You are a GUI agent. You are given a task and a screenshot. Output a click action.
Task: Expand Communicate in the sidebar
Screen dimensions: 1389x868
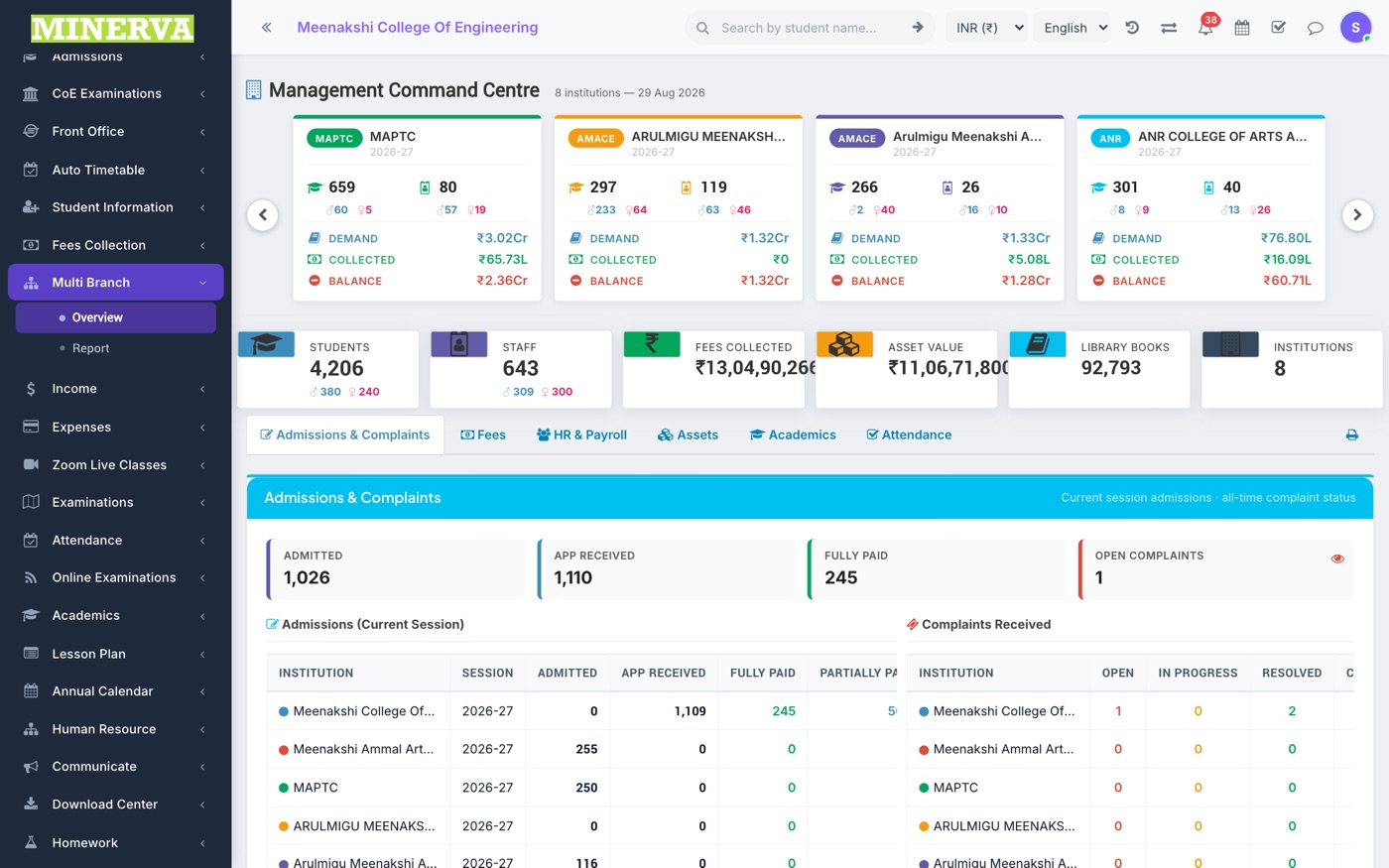(x=115, y=767)
